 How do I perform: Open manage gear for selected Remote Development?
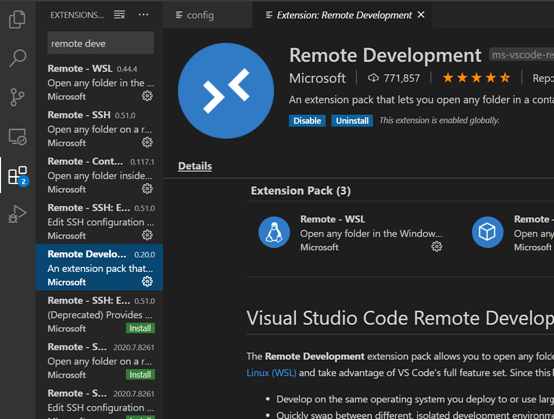pos(147,282)
